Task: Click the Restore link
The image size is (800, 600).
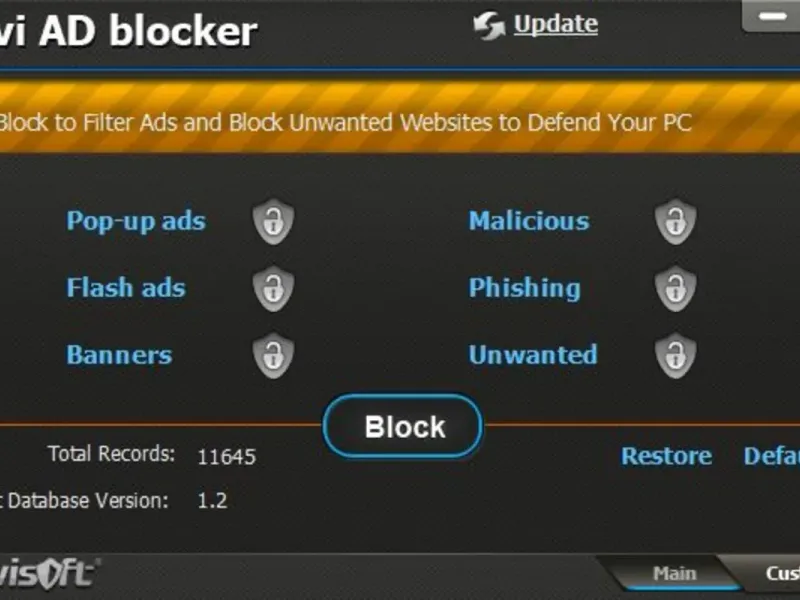Action: pos(666,456)
